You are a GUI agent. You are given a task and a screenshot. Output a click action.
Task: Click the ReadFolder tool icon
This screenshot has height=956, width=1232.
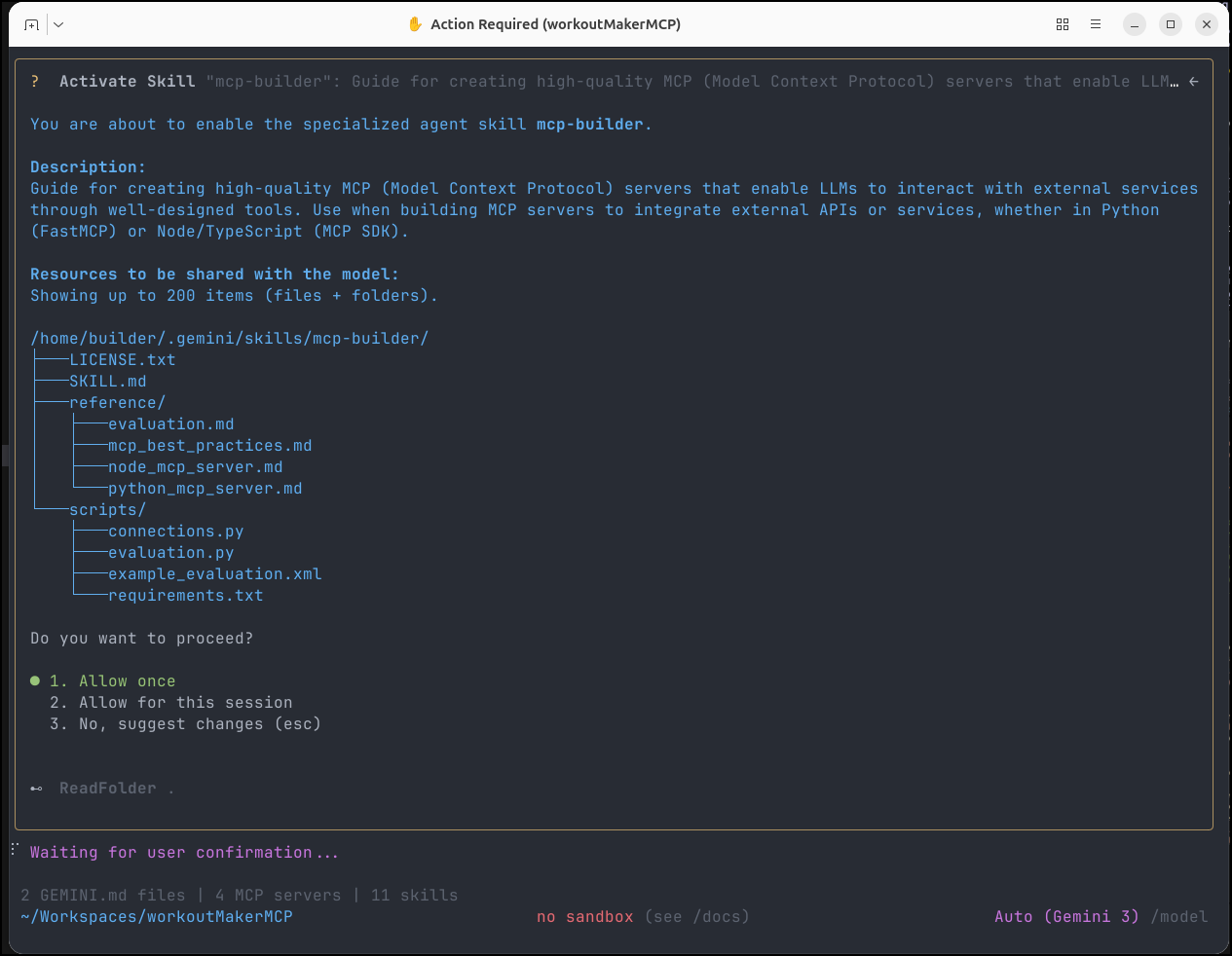click(x=36, y=789)
